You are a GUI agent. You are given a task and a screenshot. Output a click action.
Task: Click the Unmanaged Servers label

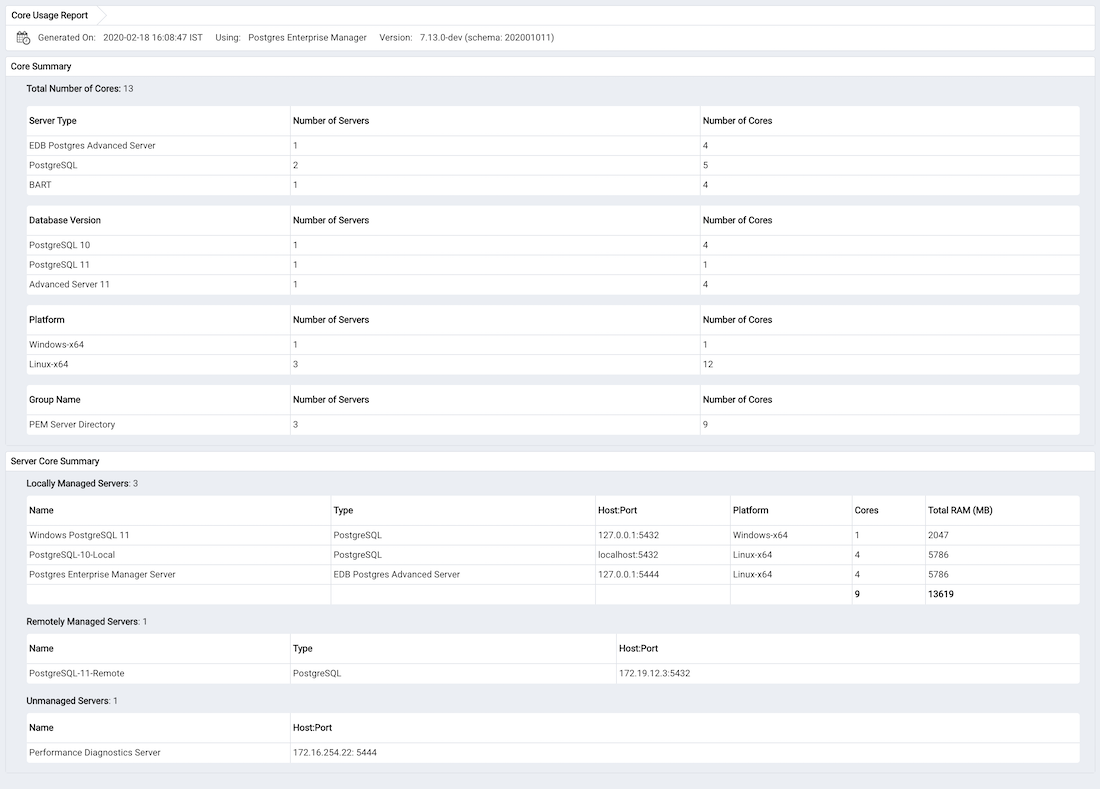tap(68, 701)
